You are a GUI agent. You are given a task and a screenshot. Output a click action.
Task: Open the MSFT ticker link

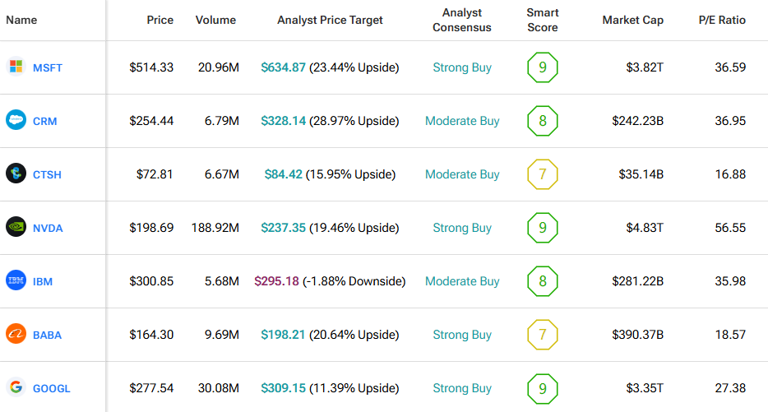47,68
